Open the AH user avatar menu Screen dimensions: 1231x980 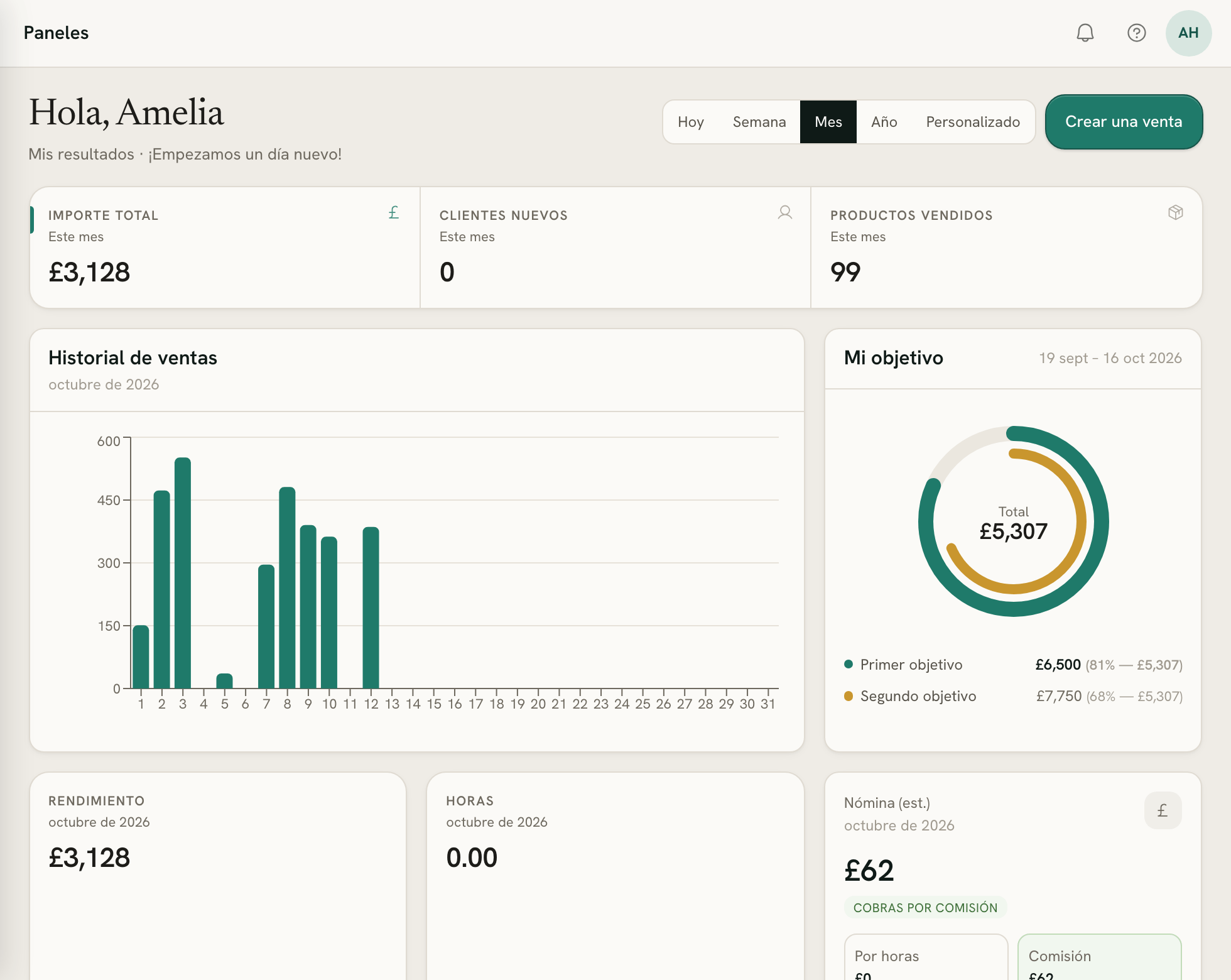[x=1188, y=33]
